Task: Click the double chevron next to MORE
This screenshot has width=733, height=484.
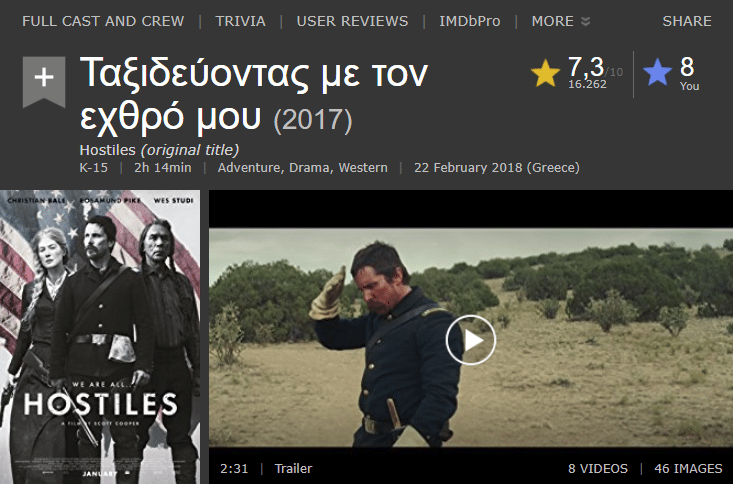Action: point(585,22)
